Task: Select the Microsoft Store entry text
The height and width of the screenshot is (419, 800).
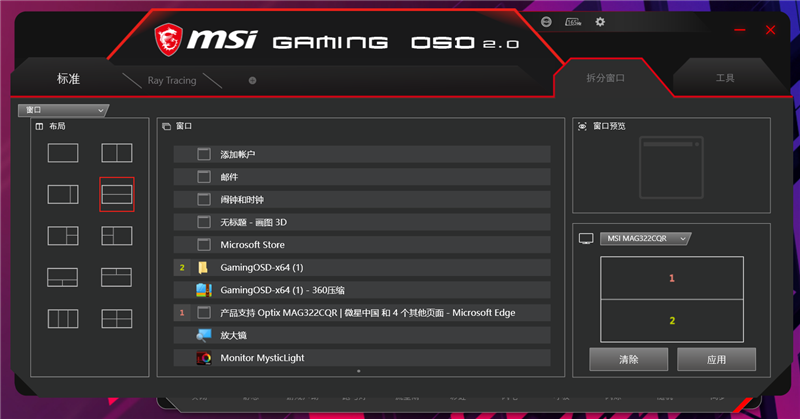Action: tap(253, 245)
